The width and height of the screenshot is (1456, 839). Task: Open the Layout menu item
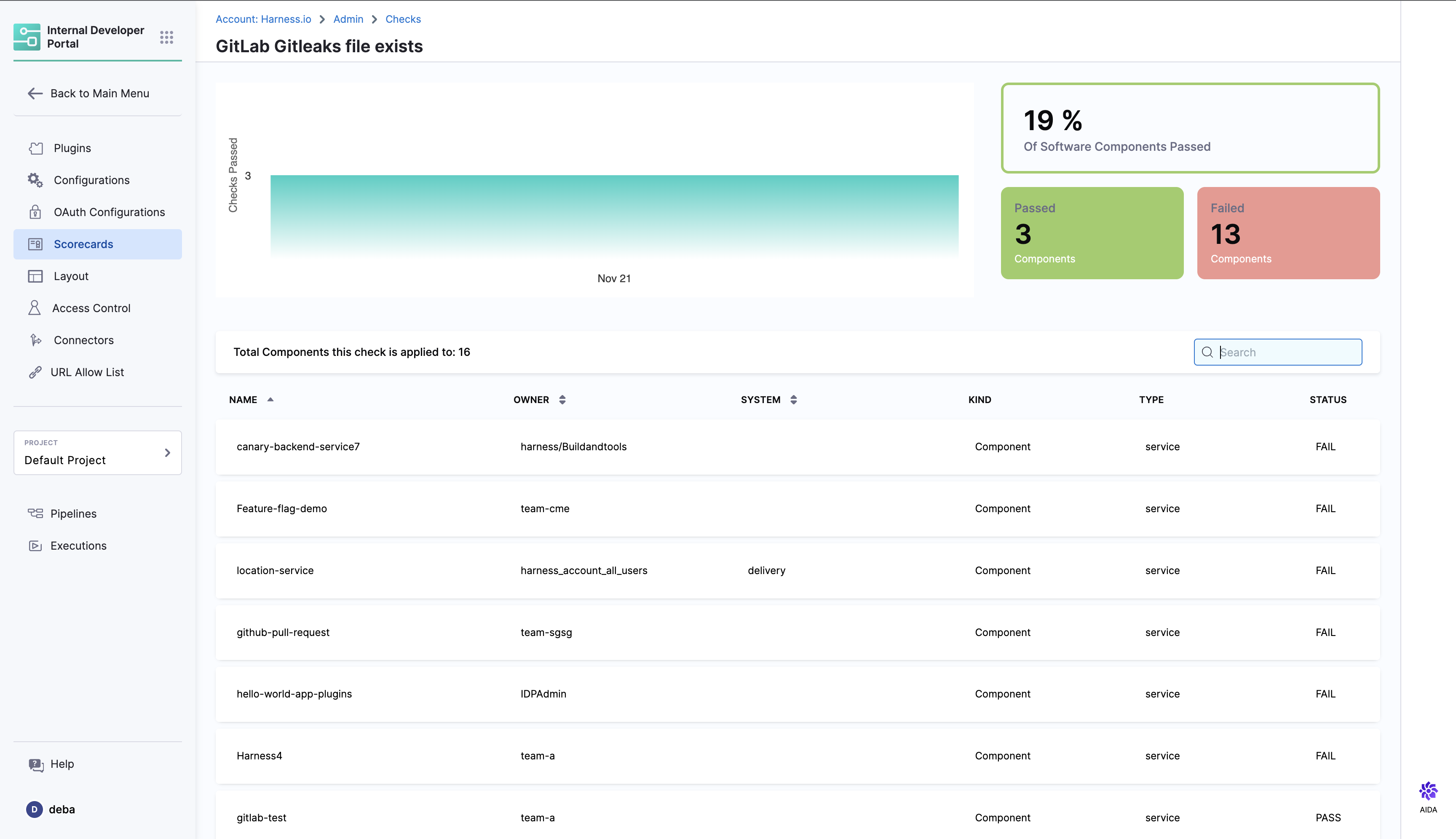71,276
